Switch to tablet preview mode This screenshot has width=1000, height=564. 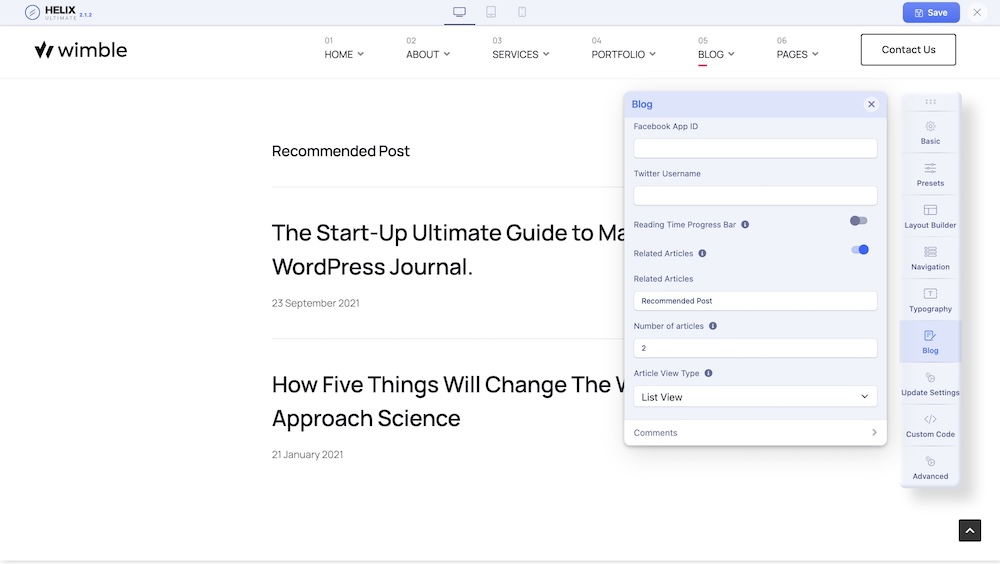pyautogui.click(x=491, y=12)
